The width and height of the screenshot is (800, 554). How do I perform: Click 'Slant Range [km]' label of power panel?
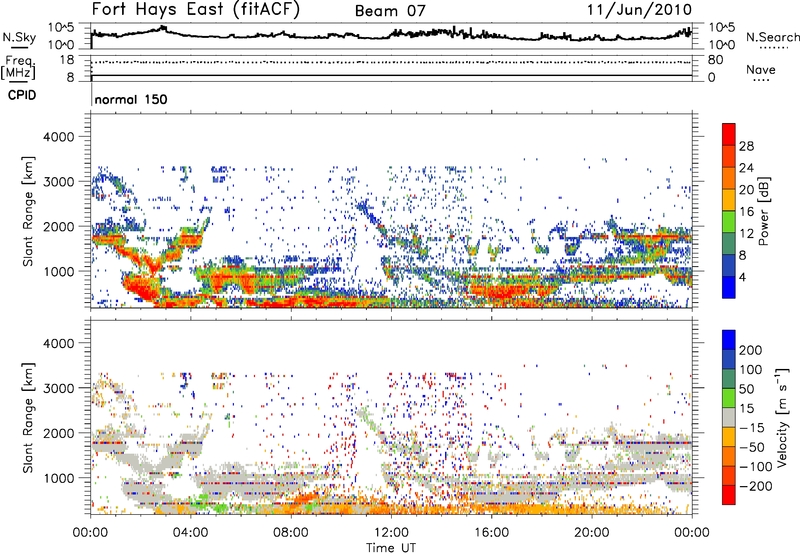27,211
